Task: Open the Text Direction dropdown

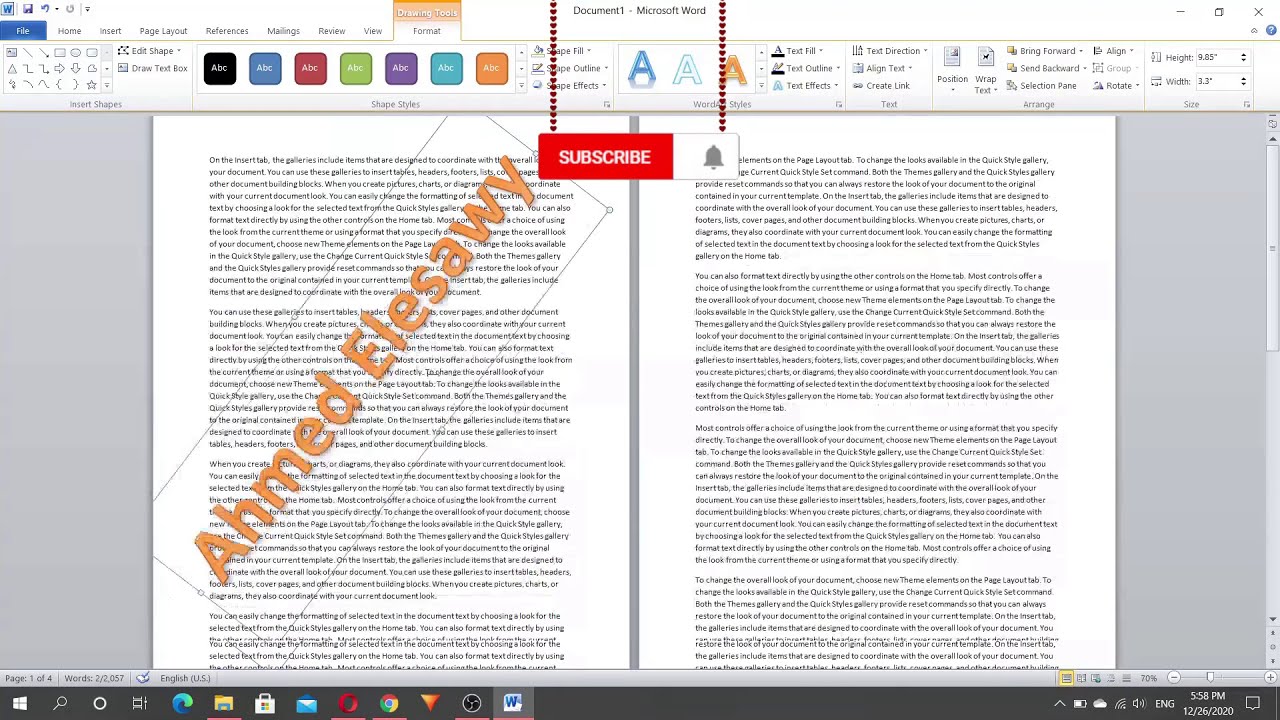Action: (890, 51)
